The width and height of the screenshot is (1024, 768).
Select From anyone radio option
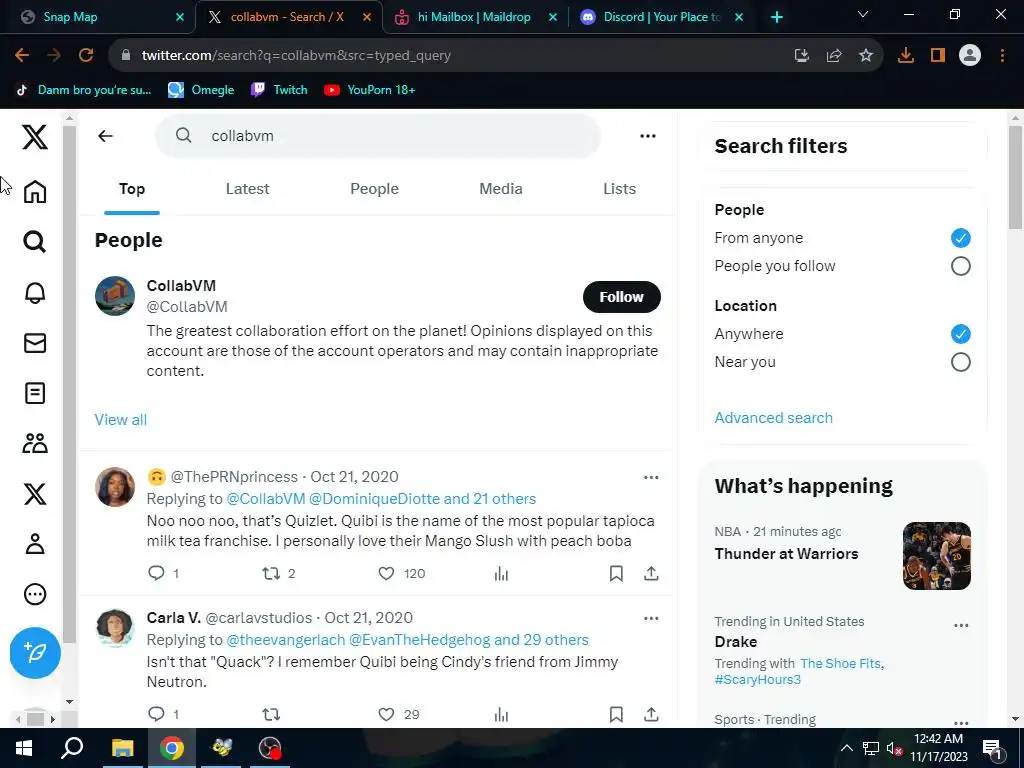tap(960, 238)
